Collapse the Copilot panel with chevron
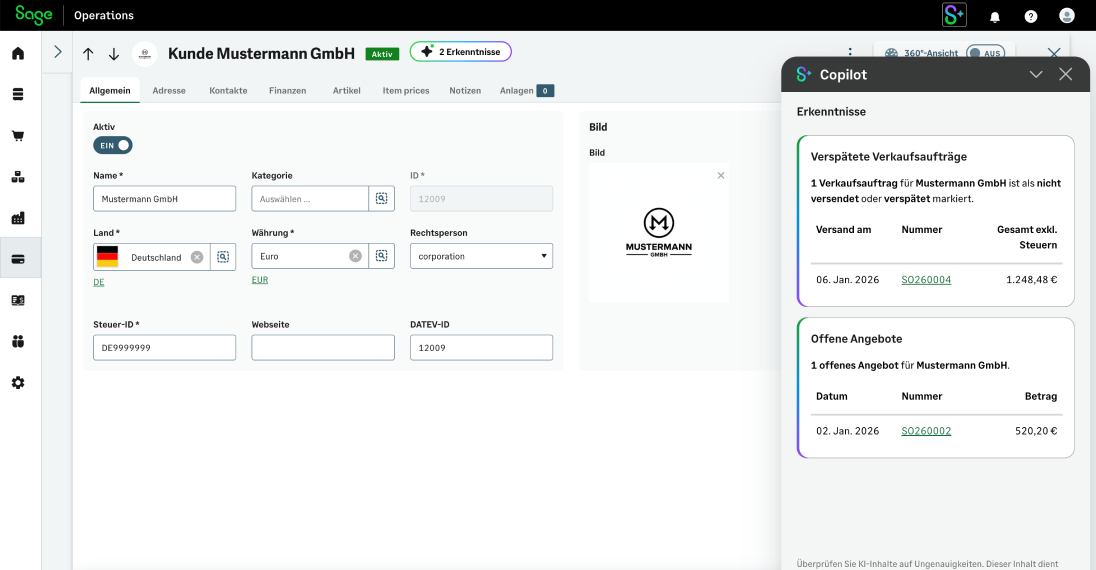1096x570 pixels. tap(1036, 75)
